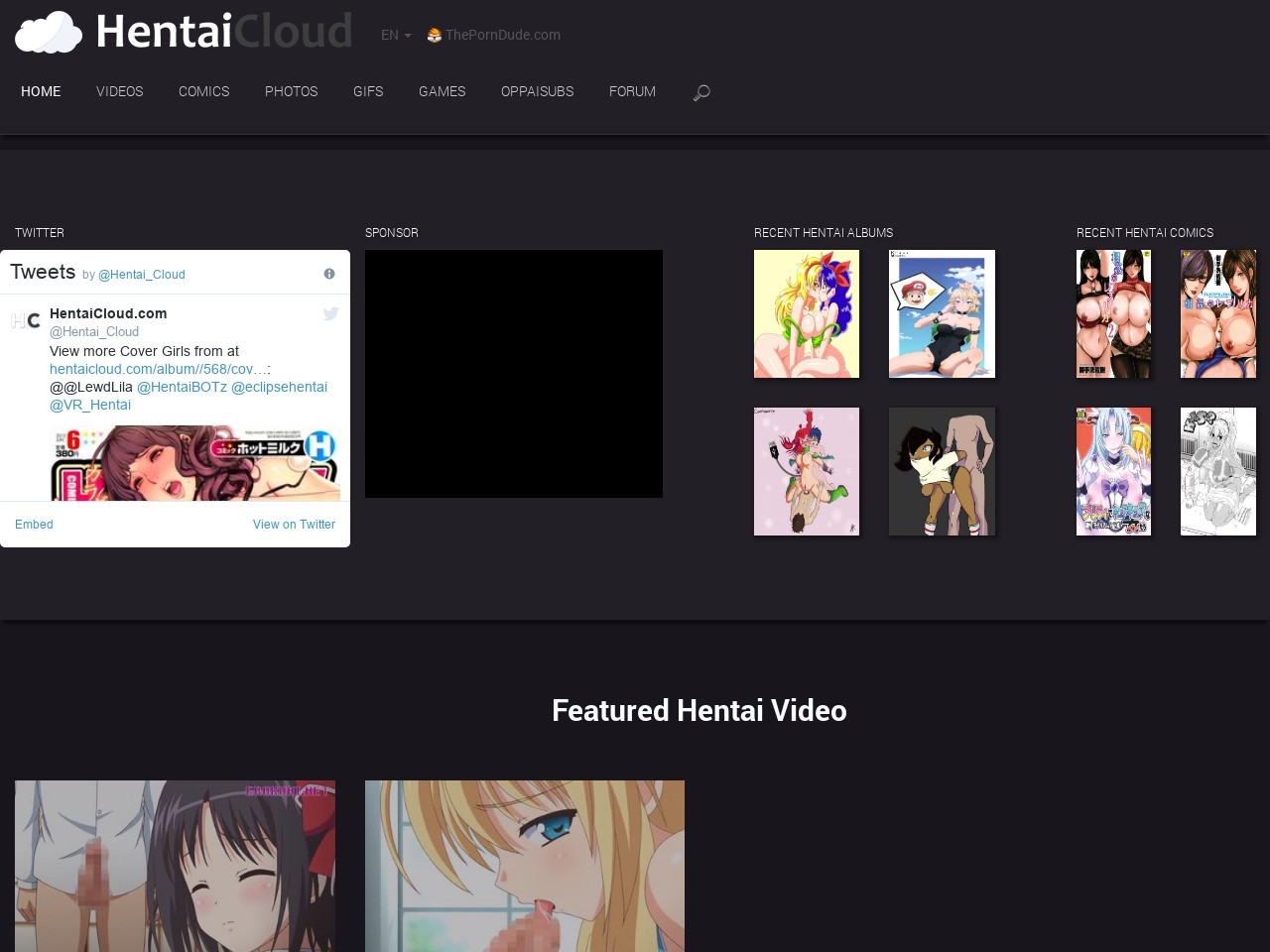Open the VIDEOS section
1270x952 pixels.
119,91
